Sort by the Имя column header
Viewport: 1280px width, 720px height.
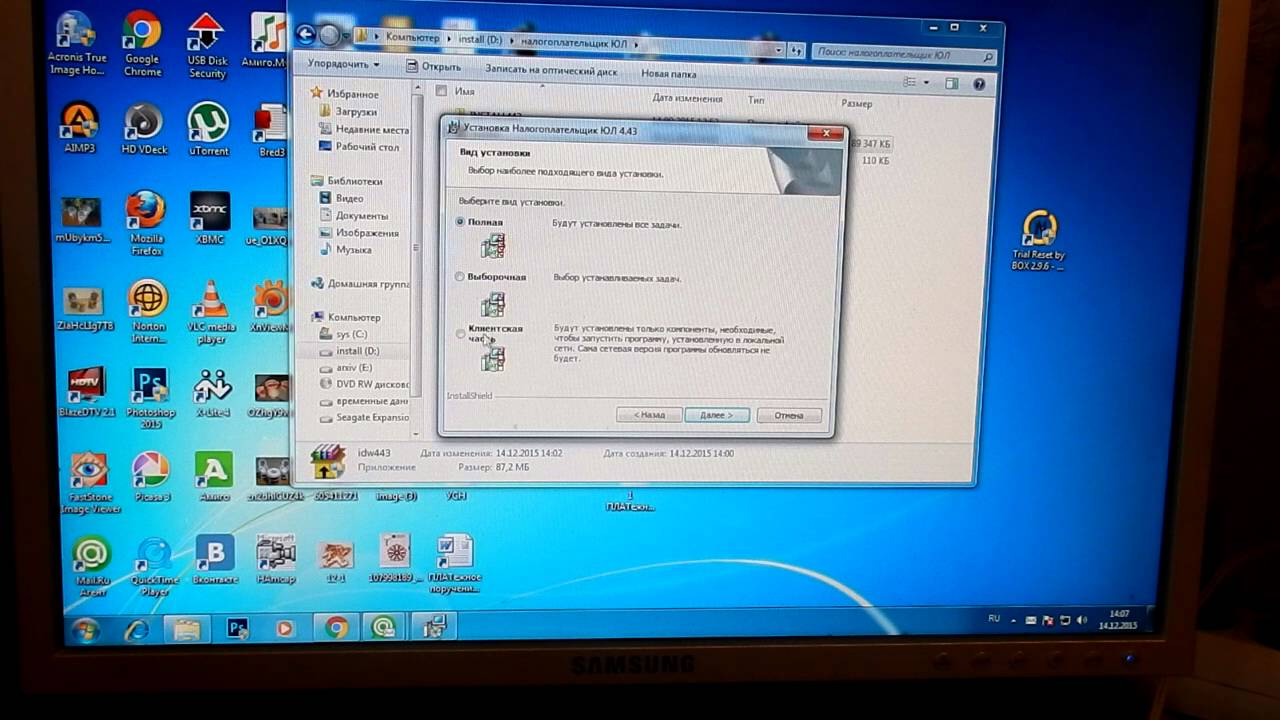[x=465, y=91]
